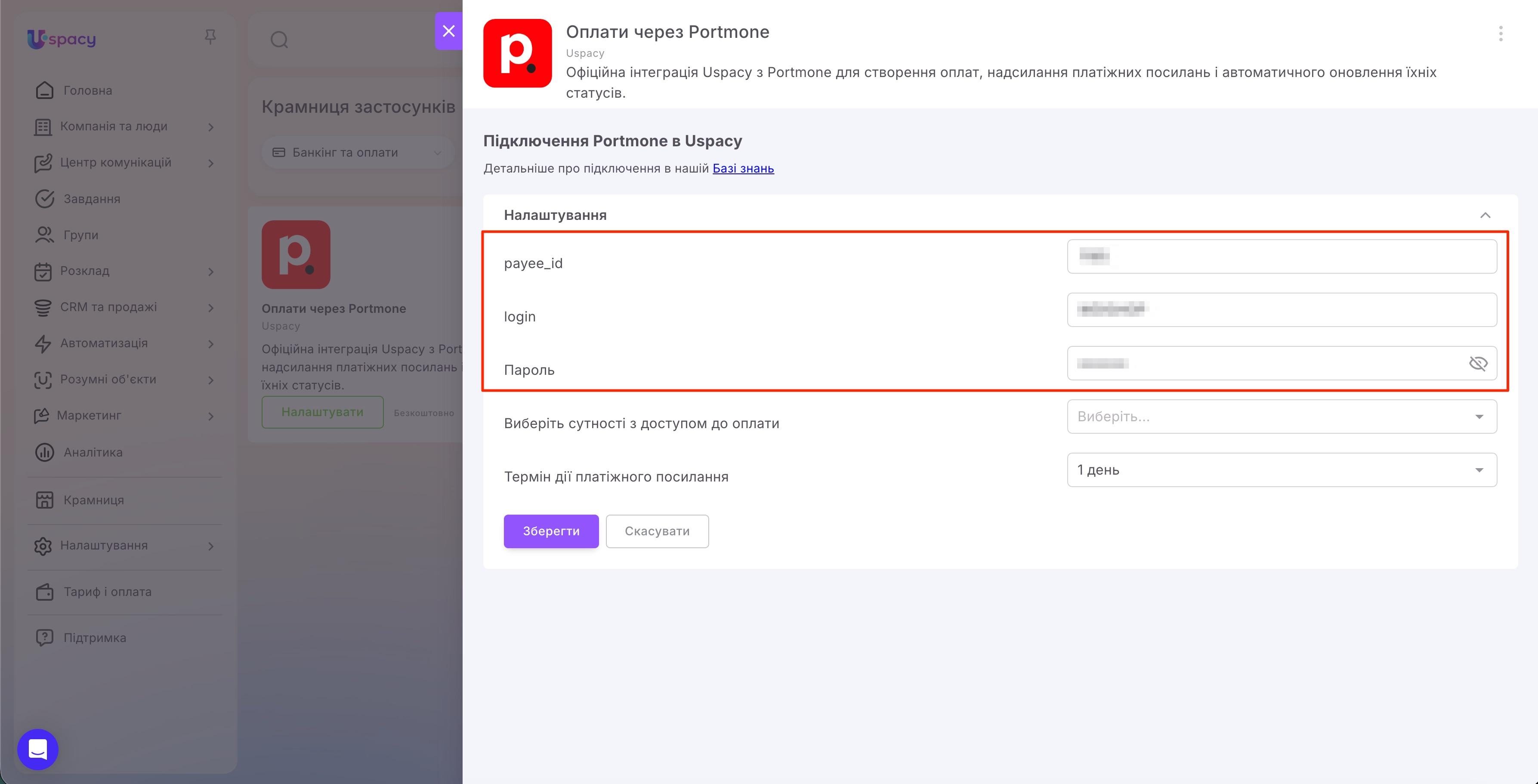
Task: Open Термін дії посилання dropdown
Action: 1282,470
